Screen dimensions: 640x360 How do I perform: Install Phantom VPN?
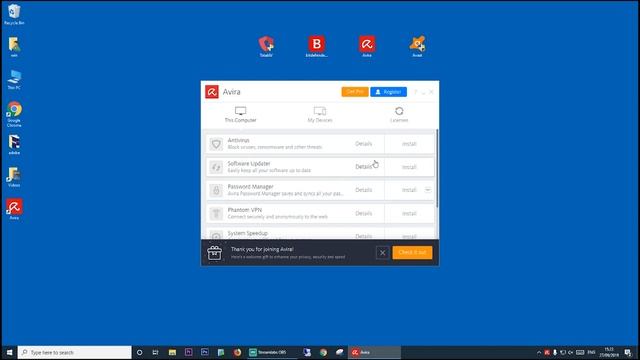tap(409, 213)
